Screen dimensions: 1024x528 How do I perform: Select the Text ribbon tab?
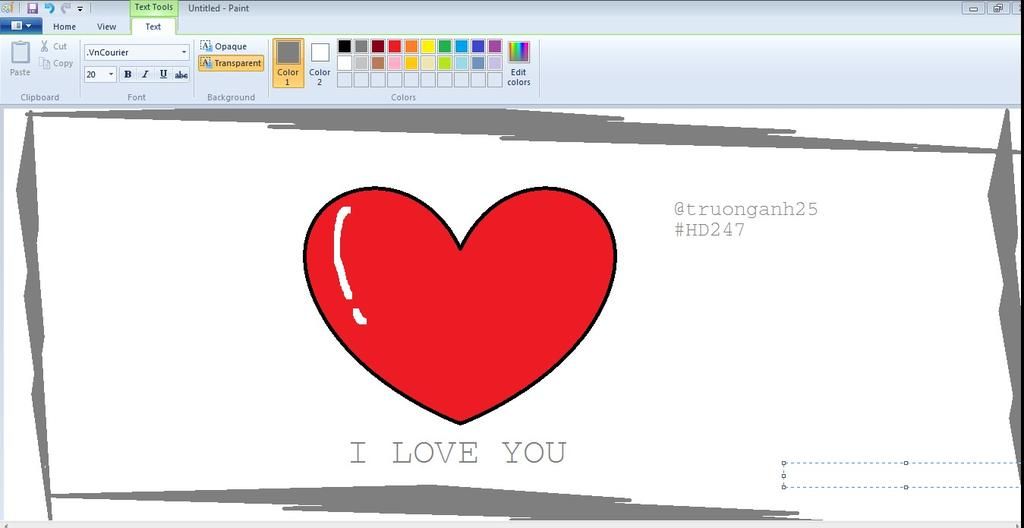pos(153,27)
